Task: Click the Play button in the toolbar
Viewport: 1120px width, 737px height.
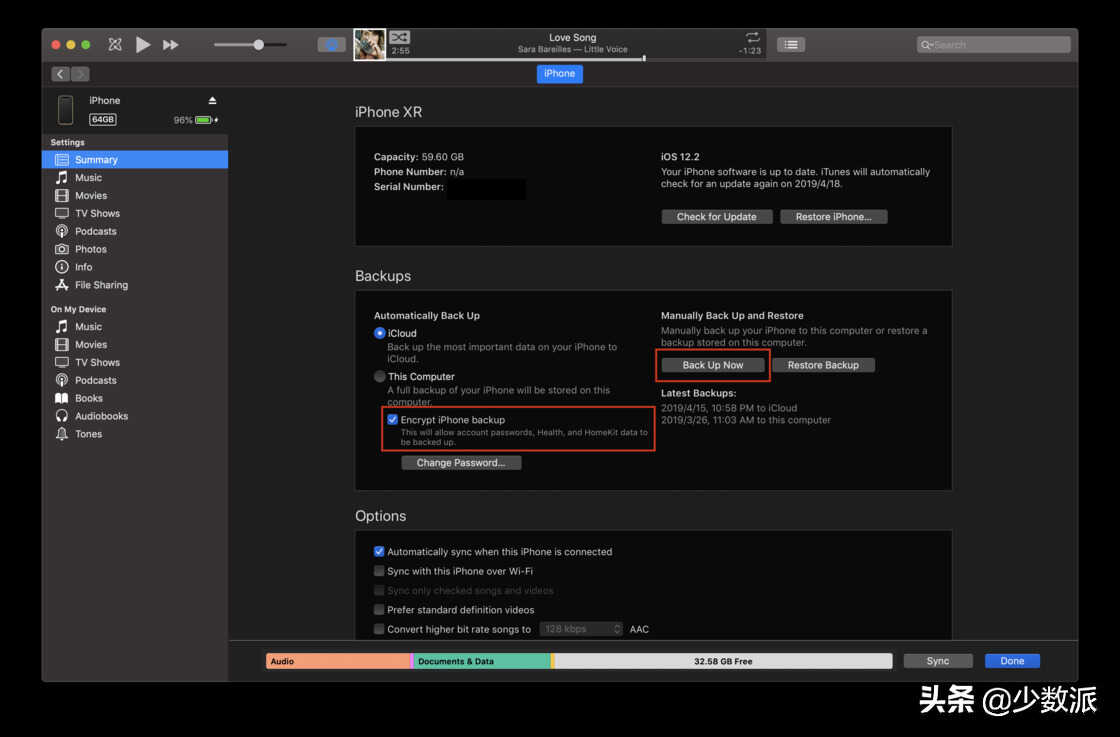Action: click(x=143, y=44)
